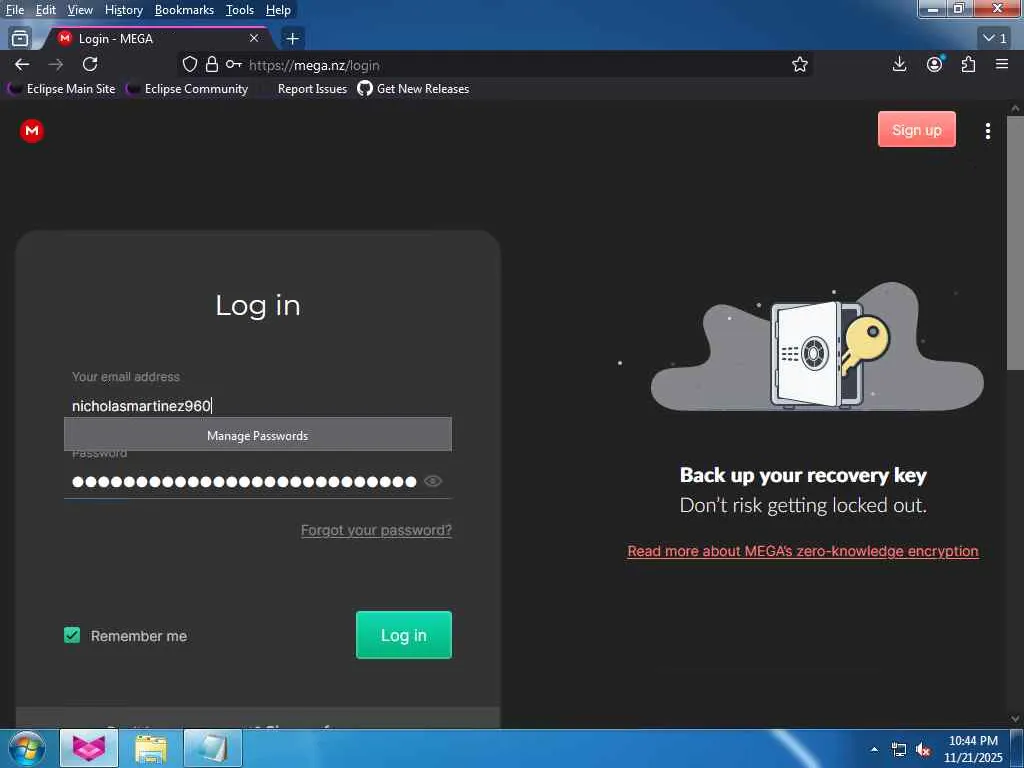Click the MEGA logo icon

click(x=31, y=131)
